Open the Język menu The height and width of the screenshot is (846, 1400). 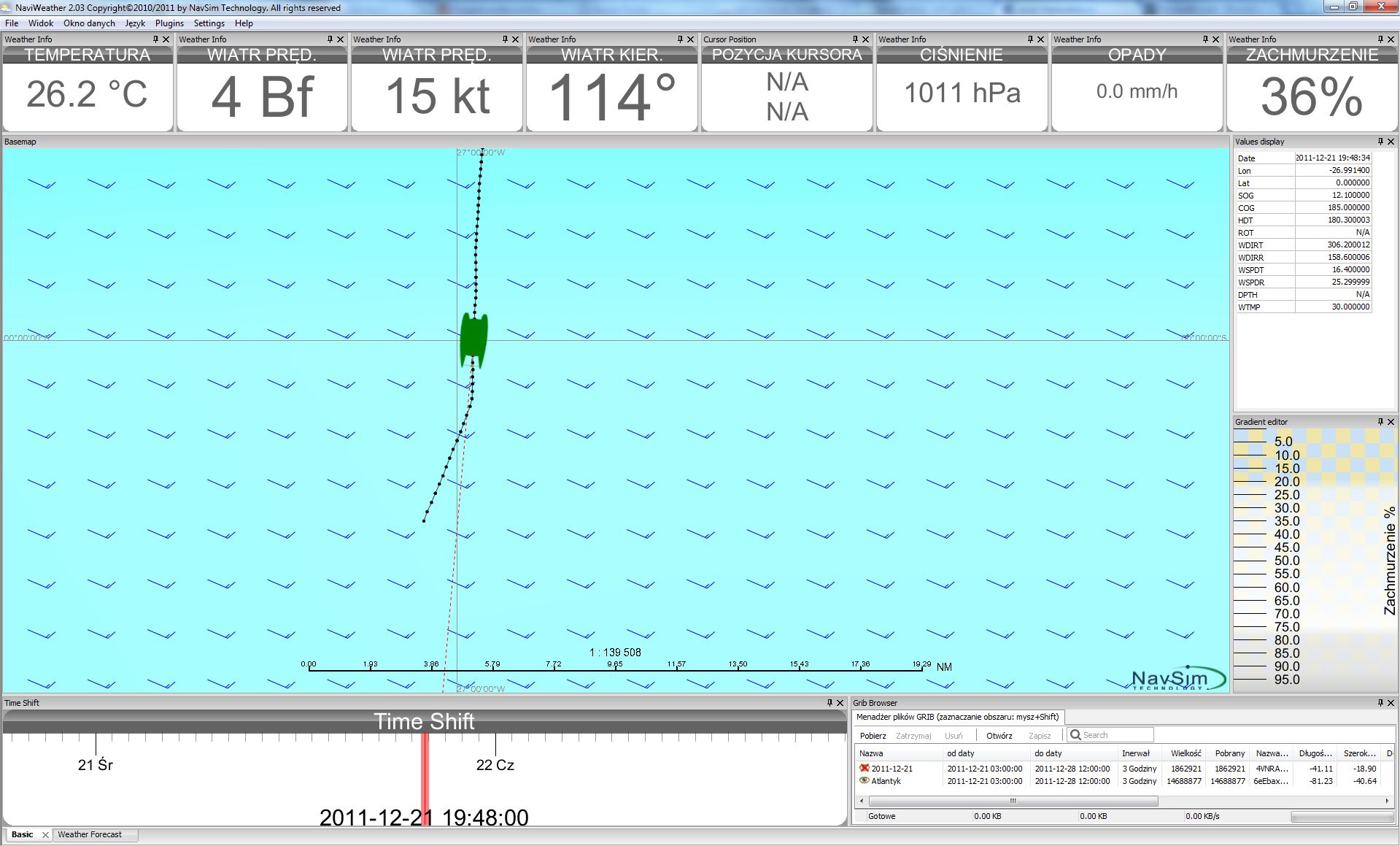(135, 23)
